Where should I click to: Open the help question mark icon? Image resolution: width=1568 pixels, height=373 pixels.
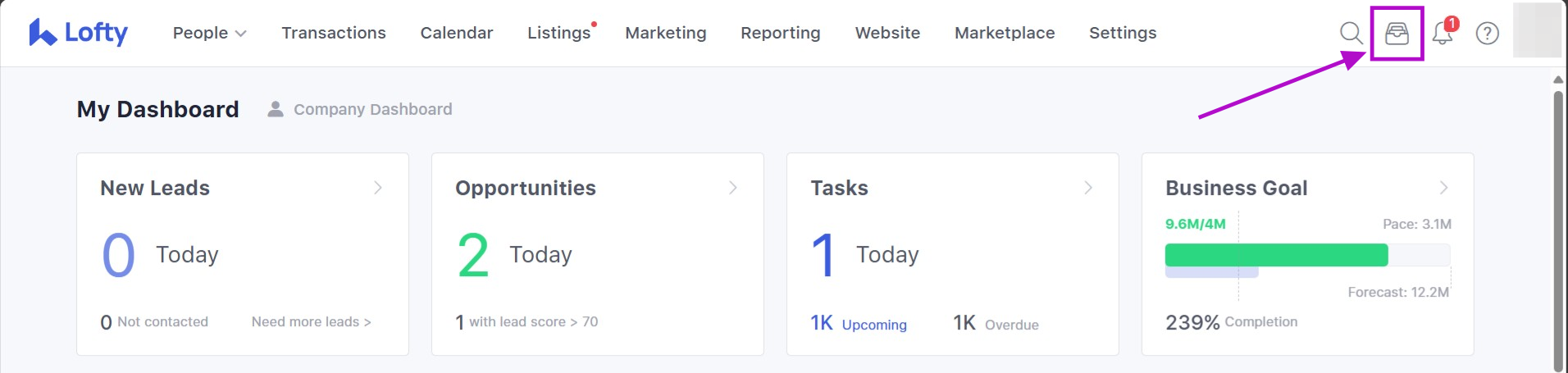(1487, 33)
